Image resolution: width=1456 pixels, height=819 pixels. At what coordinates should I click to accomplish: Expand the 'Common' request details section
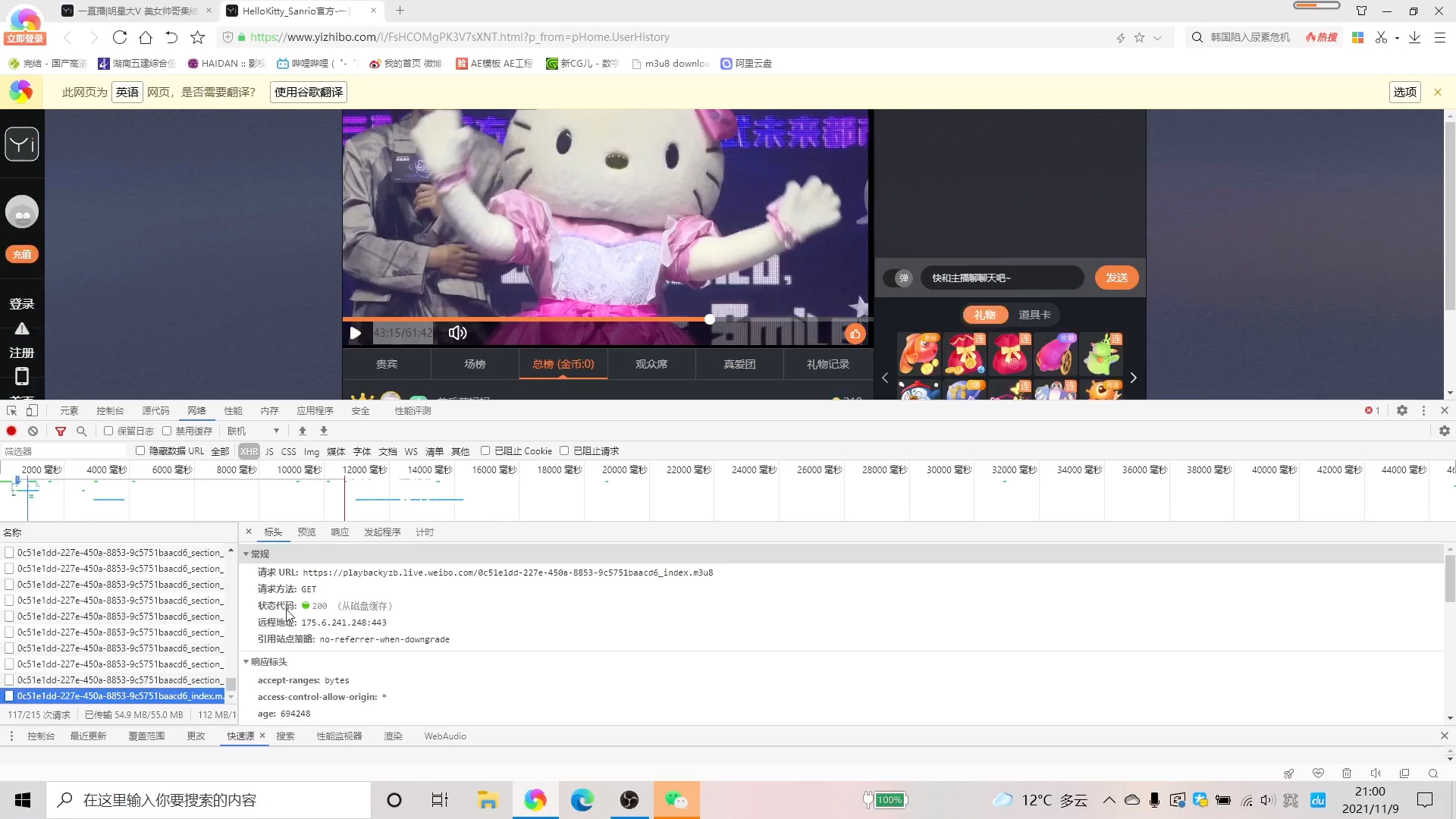(246, 553)
